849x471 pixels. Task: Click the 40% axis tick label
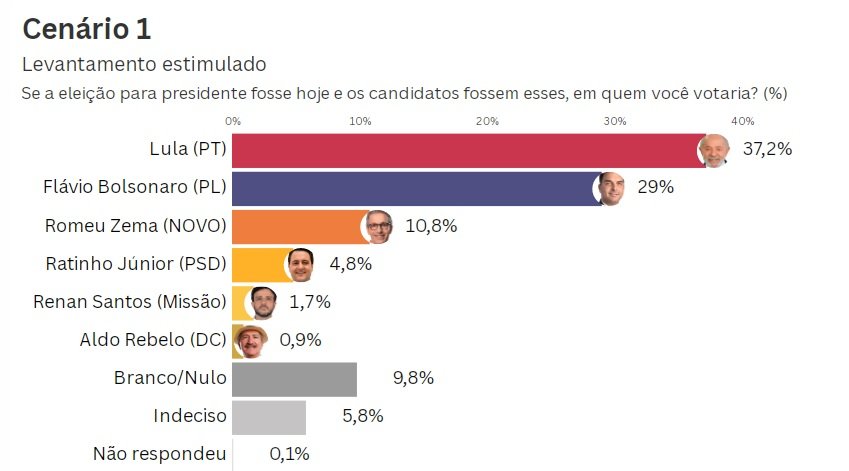tap(742, 121)
